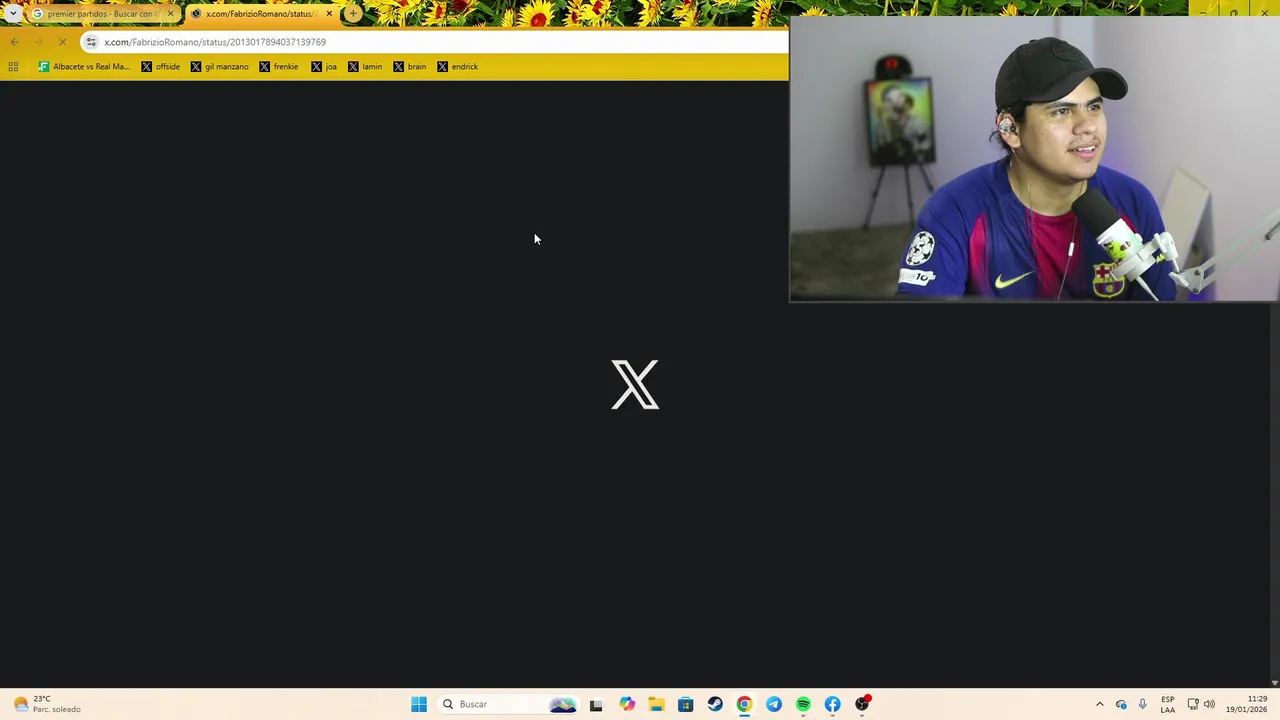
Task: Launch Copilot from the taskbar
Action: coord(627,704)
